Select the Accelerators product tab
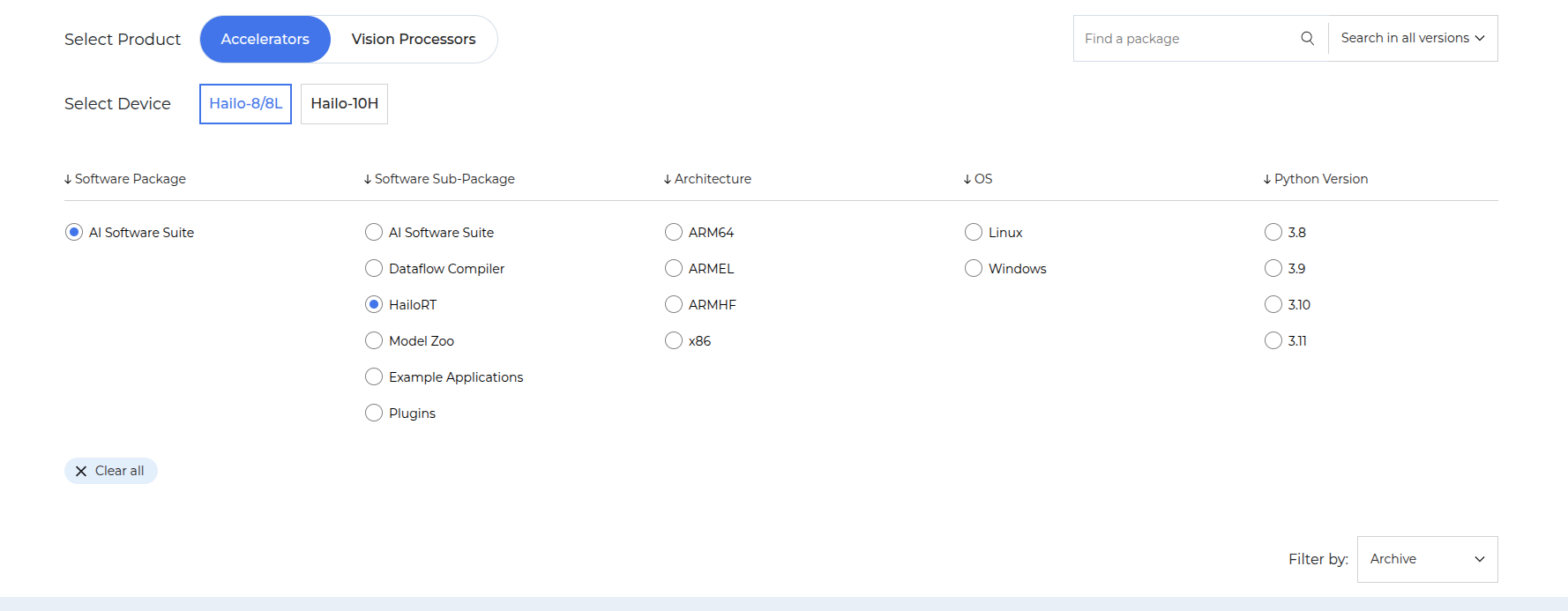Image resolution: width=1568 pixels, height=611 pixels. point(265,40)
